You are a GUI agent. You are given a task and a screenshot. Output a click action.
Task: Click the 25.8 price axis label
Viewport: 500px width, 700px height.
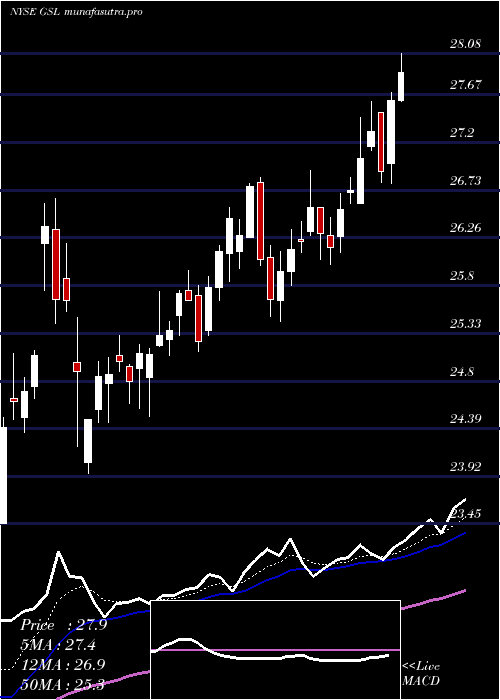pos(462,276)
